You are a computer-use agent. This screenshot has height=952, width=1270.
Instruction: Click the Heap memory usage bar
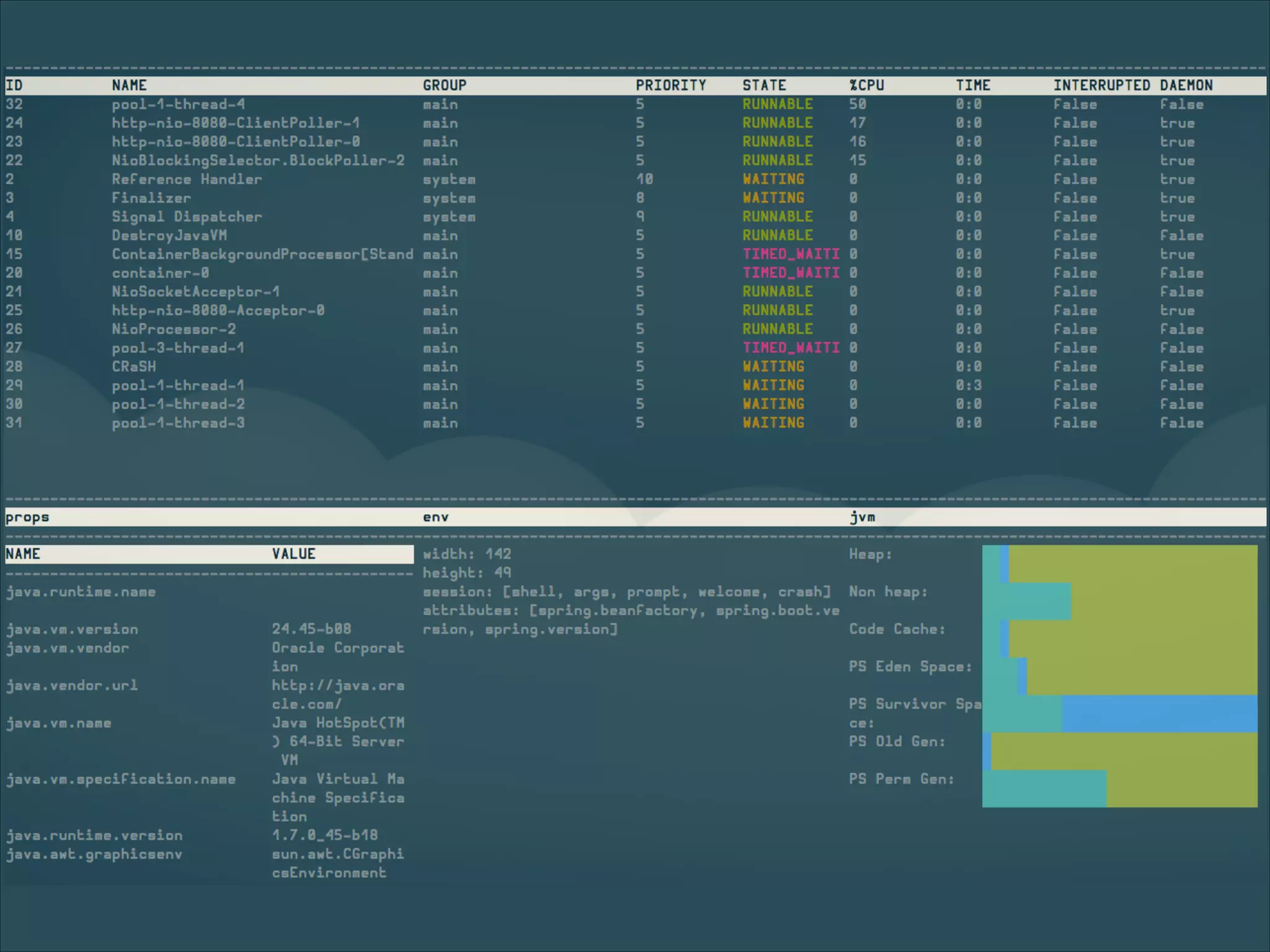click(x=1119, y=563)
